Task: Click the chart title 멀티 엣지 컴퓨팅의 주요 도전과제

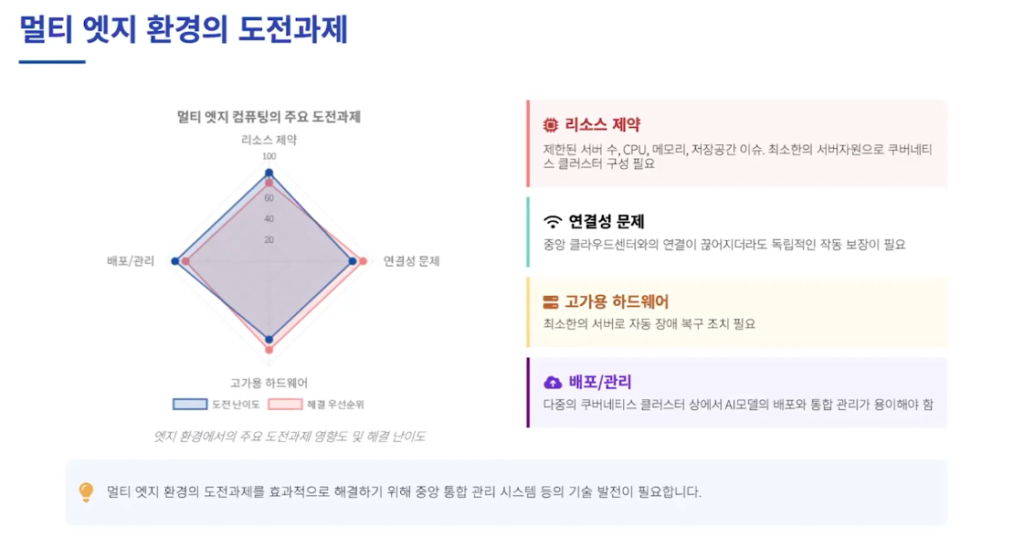Action: point(269,117)
